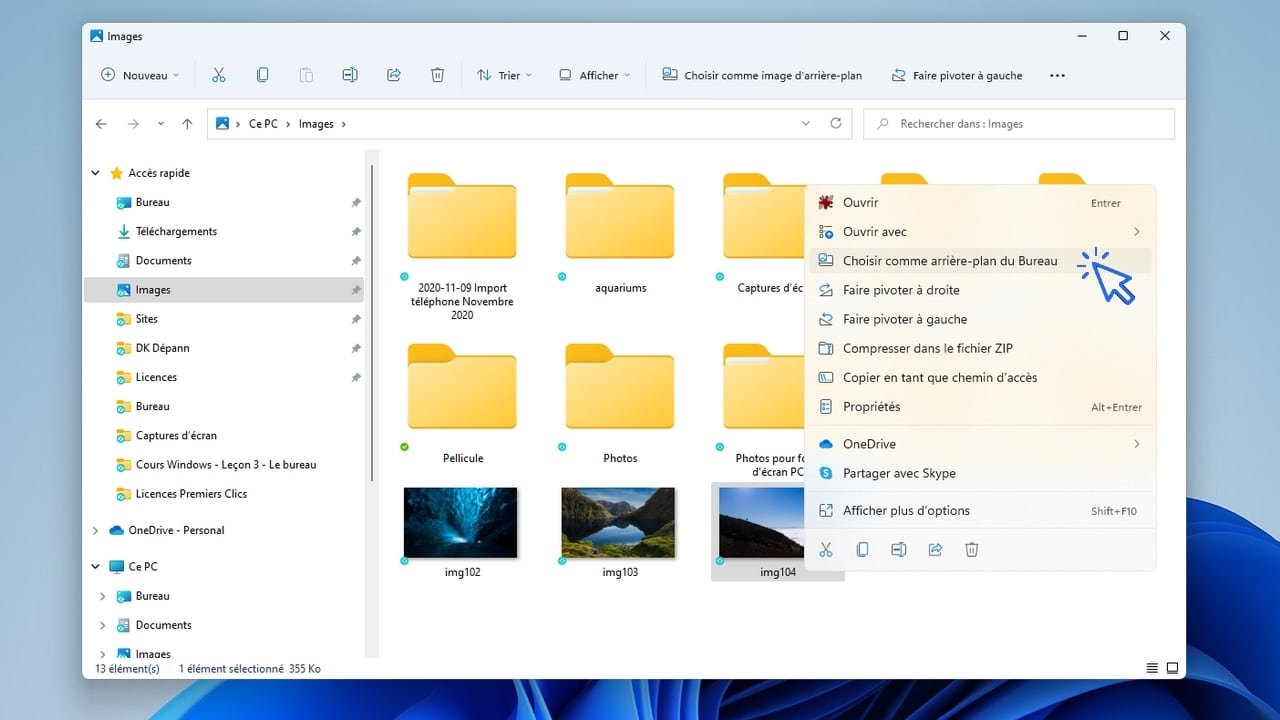Select Compresser dans le fichier ZIP
The height and width of the screenshot is (720, 1280).
click(x=980, y=348)
